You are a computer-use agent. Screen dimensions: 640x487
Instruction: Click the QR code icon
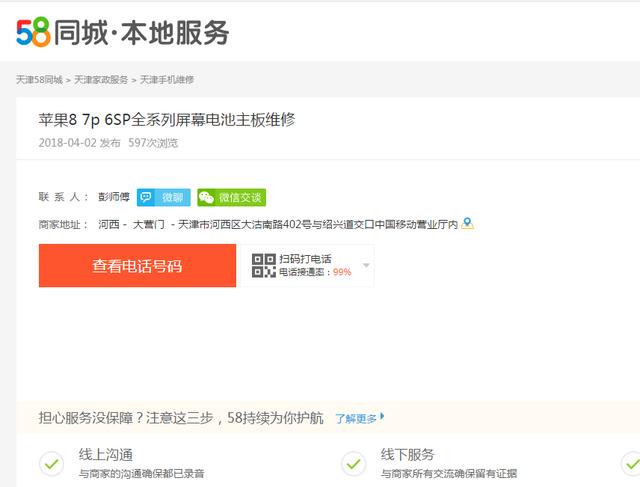coord(264,265)
